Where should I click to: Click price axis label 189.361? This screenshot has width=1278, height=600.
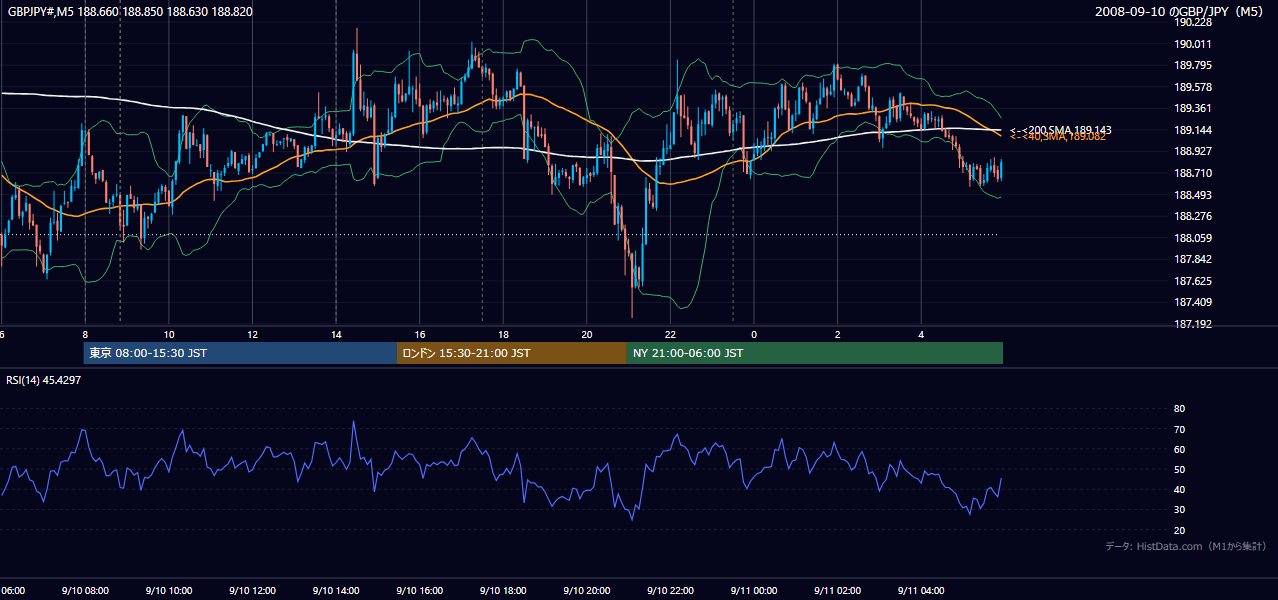click(x=1193, y=108)
